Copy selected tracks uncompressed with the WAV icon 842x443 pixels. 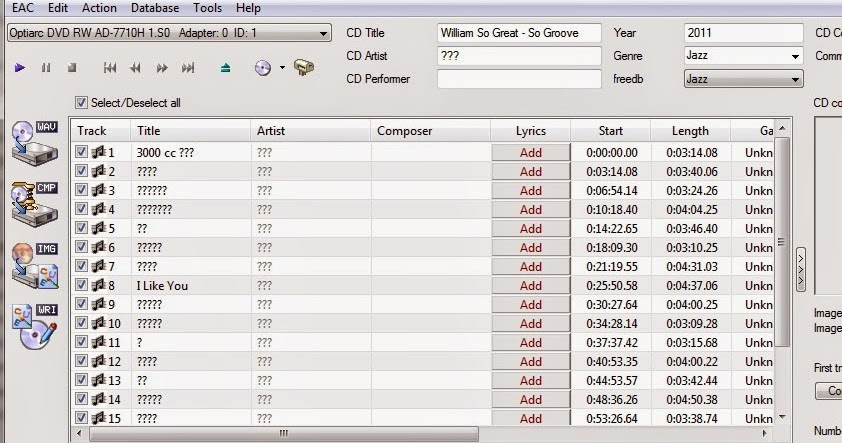tap(34, 143)
